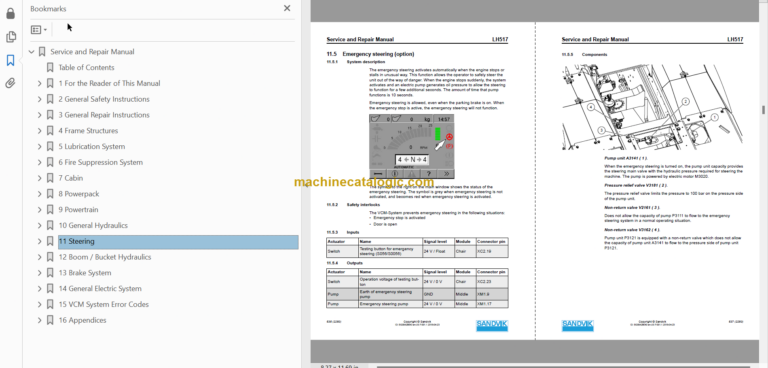Jump to 6 Fire Suppression System
The width and height of the screenshot is (768, 368).
[100, 162]
